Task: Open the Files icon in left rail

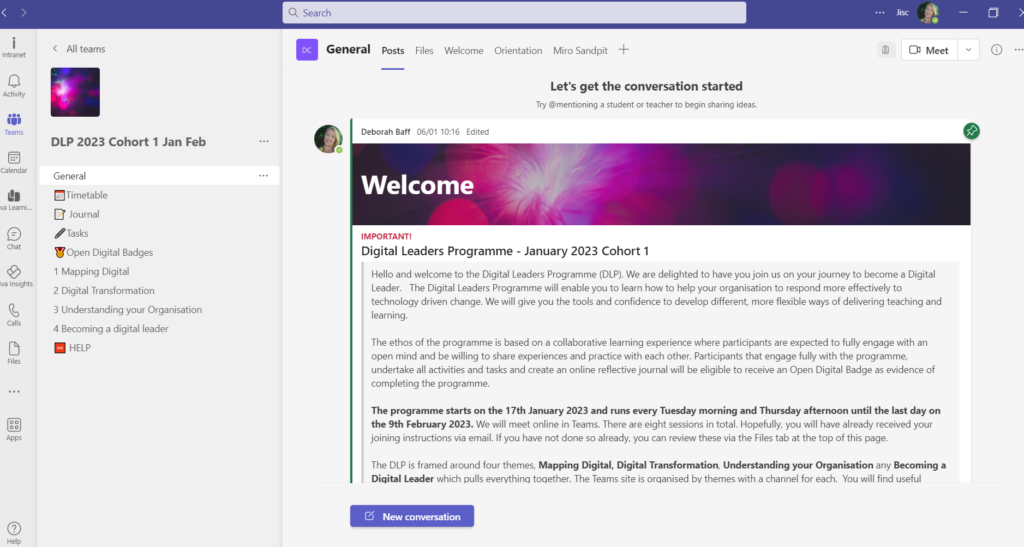Action: point(14,351)
